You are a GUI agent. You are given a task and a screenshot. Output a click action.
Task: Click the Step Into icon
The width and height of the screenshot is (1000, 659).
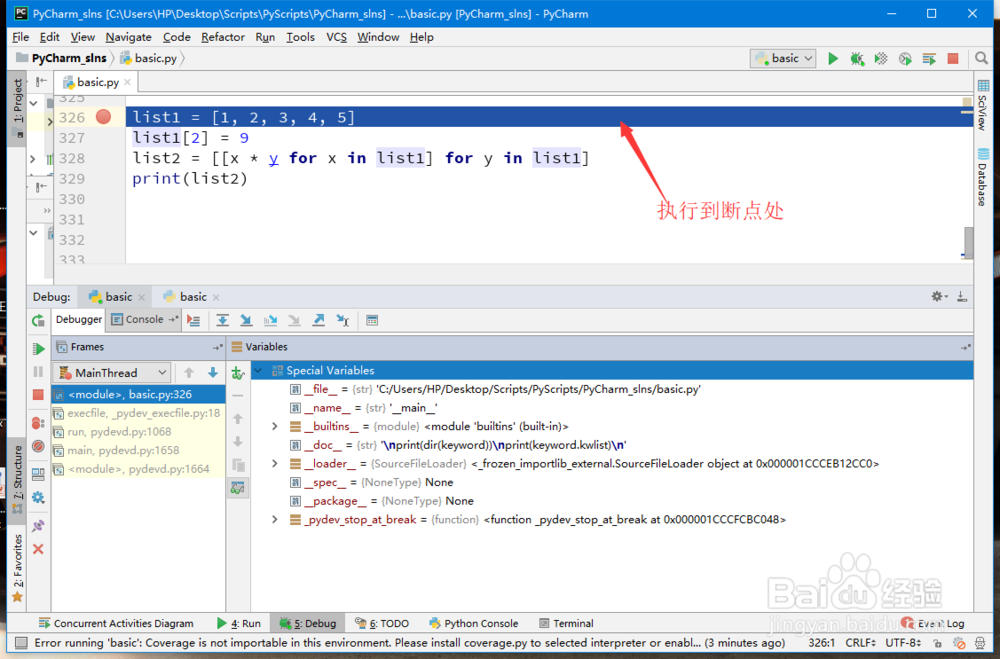tap(246, 320)
